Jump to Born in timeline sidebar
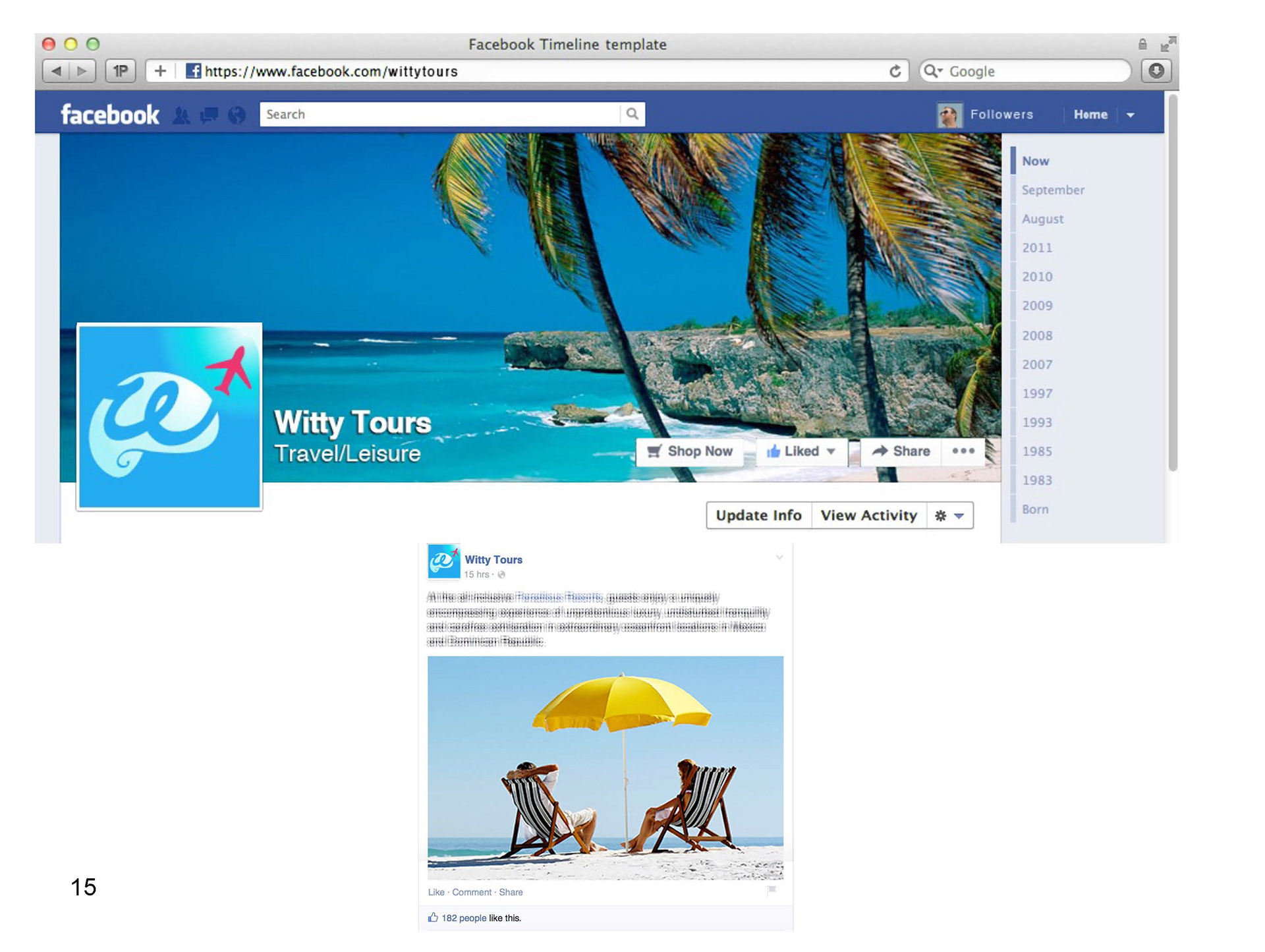Image resolution: width=1265 pixels, height=952 pixels. (1035, 510)
